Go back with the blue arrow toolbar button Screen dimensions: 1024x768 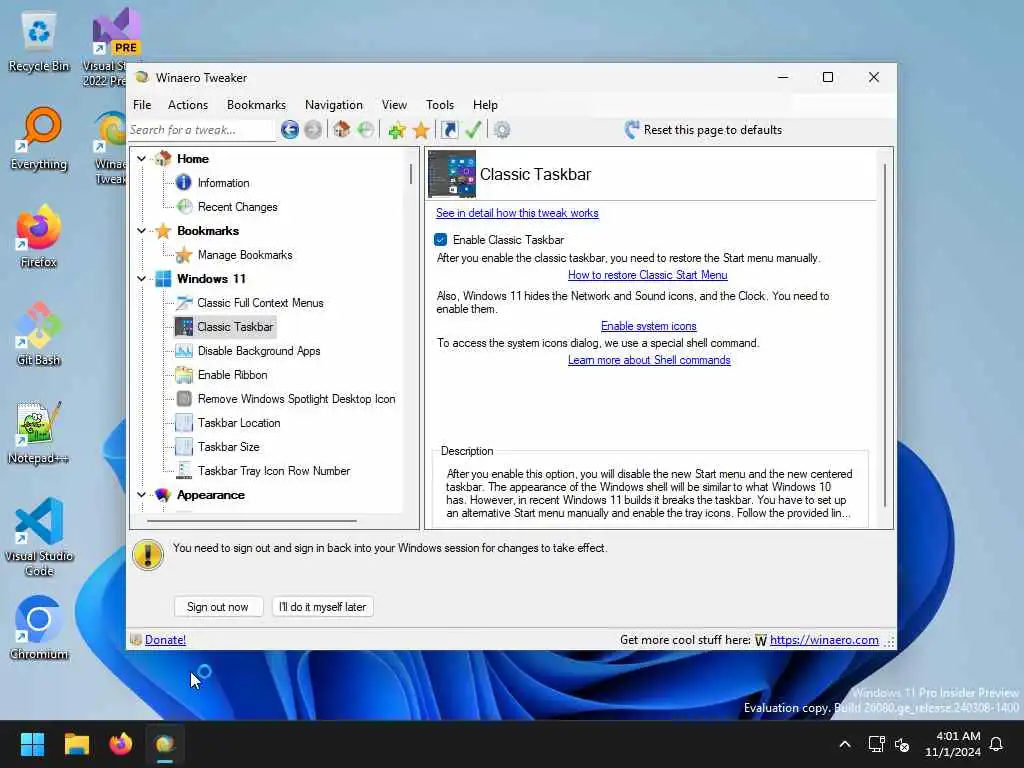coord(289,130)
